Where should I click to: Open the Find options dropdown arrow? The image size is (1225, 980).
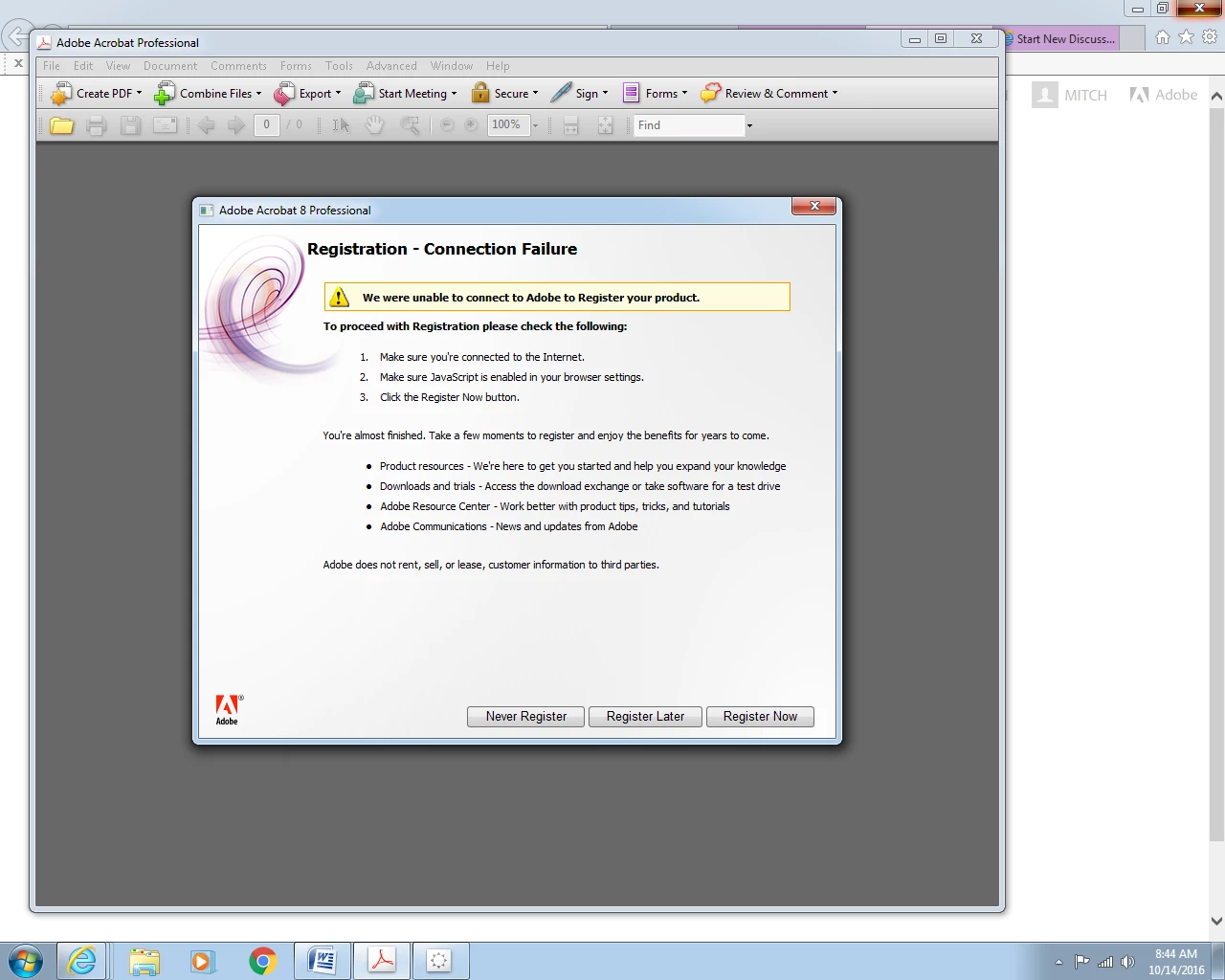click(x=749, y=125)
